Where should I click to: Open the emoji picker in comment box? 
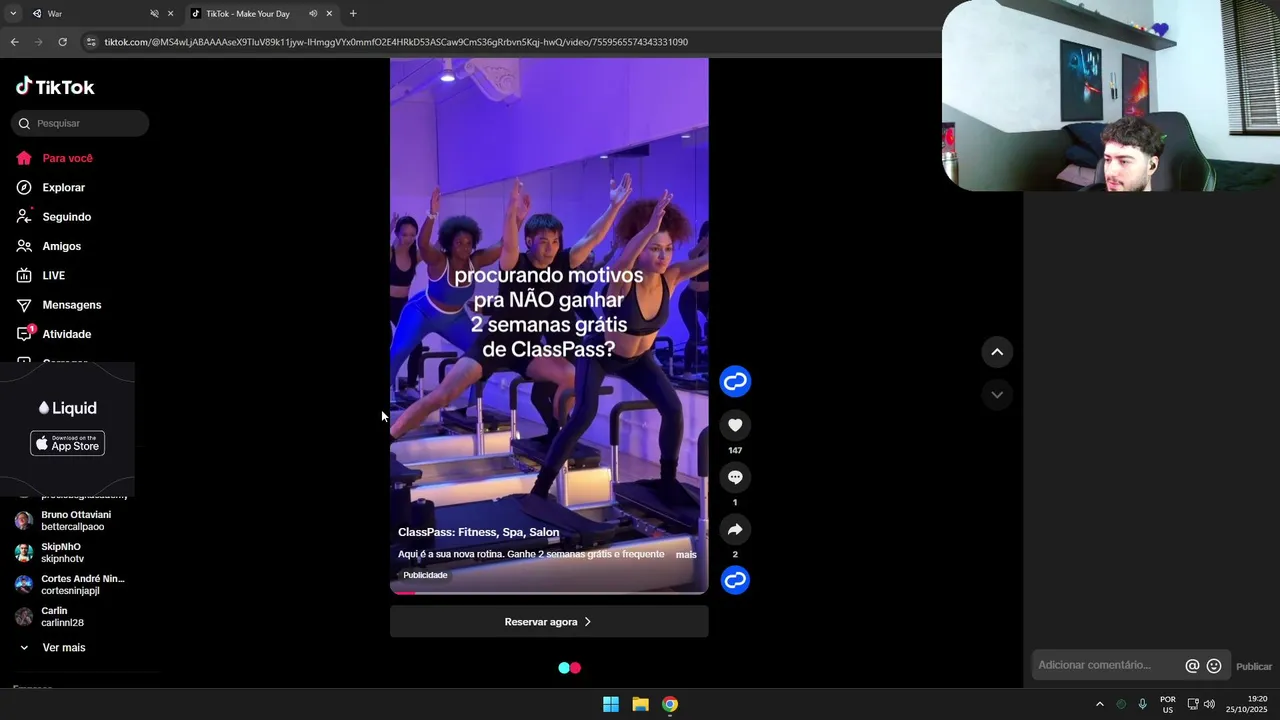1214,666
